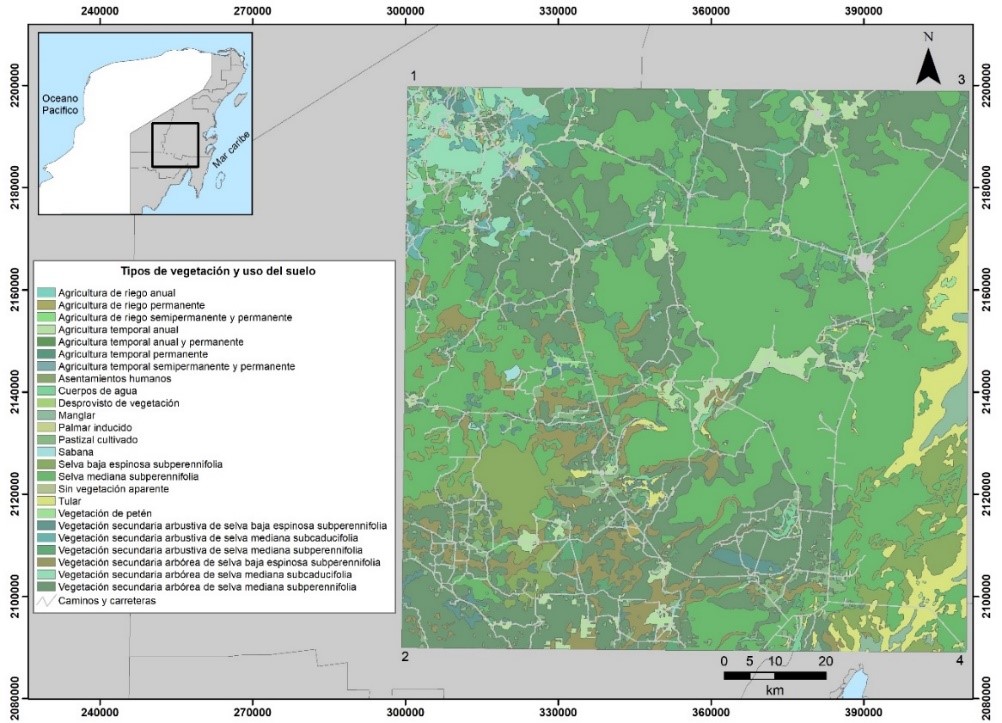Viewport: 1002px width, 723px height.
Task: Click corner marker number 4 on the map
Action: 959,661
